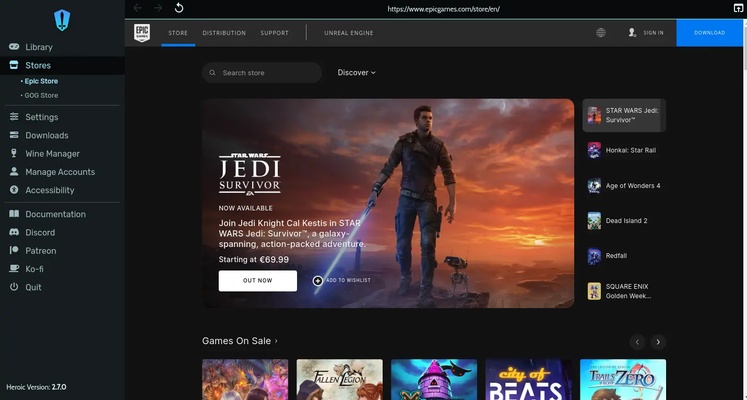
Task: Click the blue DOWNLOAD button
Action: coord(709,33)
